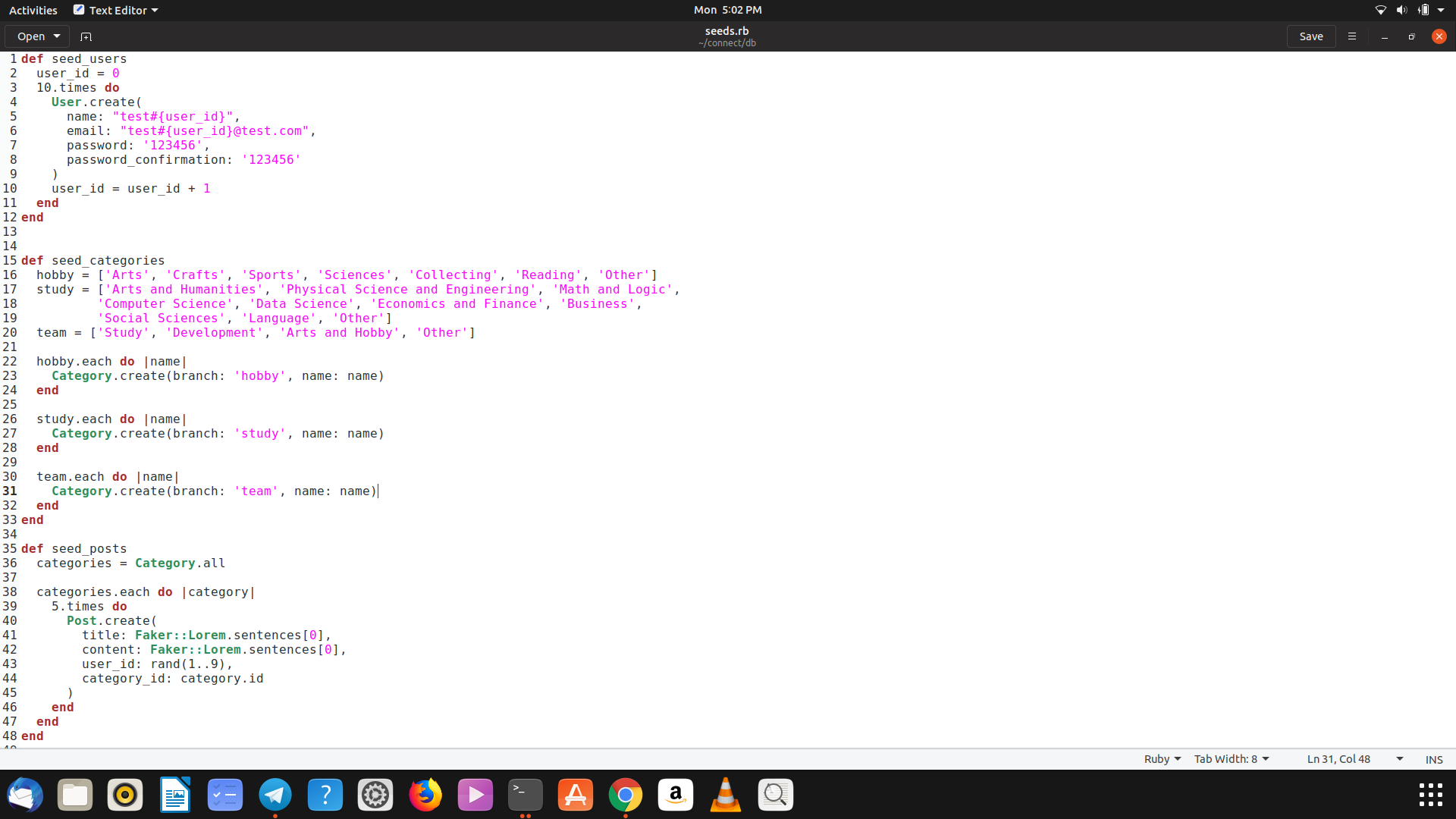Open Telegram from the dock
This screenshot has height=819, width=1456.
[x=275, y=795]
